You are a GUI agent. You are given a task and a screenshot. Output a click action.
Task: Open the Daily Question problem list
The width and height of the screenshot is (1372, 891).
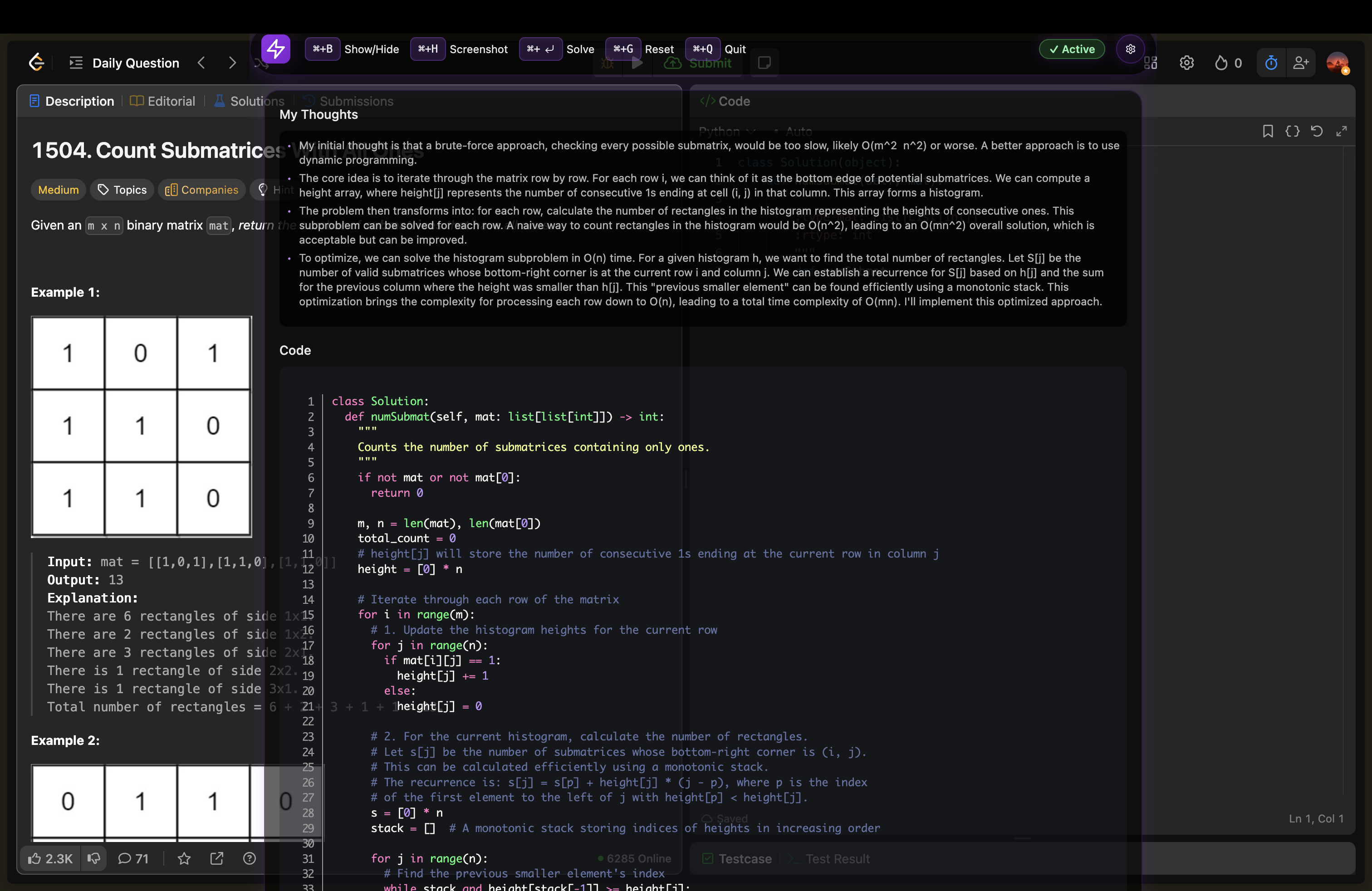[124, 63]
